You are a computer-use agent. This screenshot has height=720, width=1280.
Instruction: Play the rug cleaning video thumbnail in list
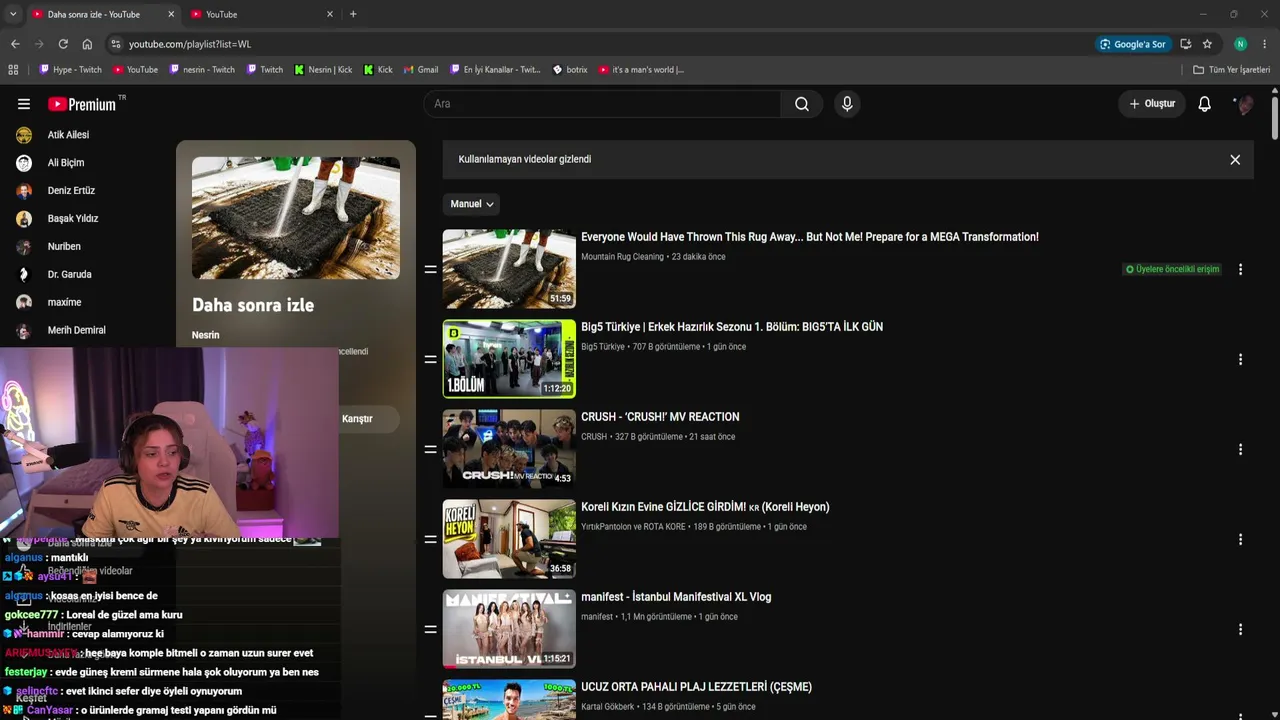coord(509,269)
